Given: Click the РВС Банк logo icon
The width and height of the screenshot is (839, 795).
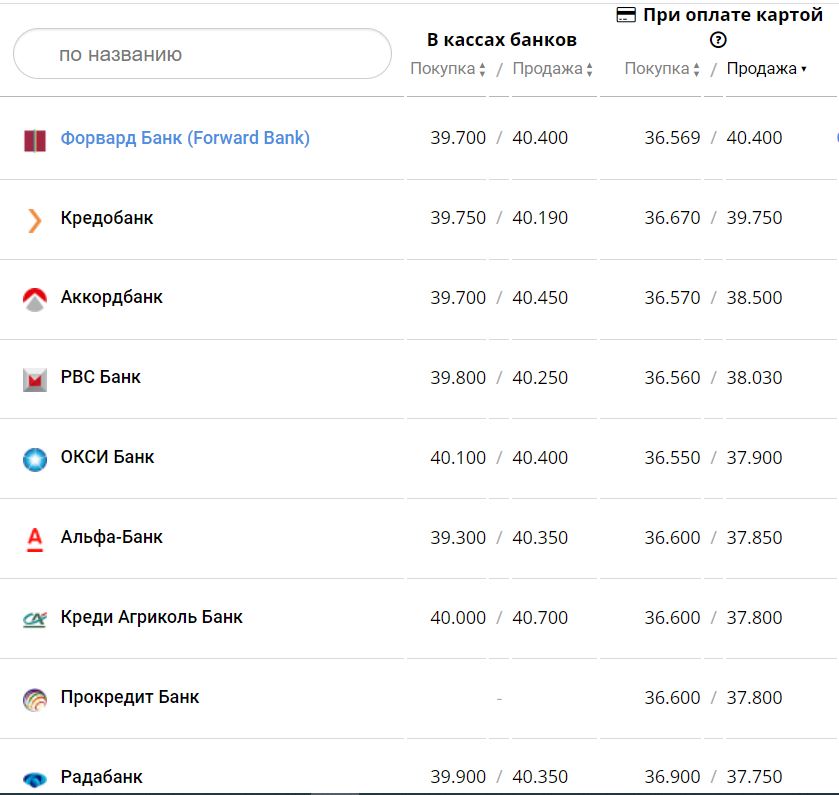Looking at the screenshot, I should 35,379.
